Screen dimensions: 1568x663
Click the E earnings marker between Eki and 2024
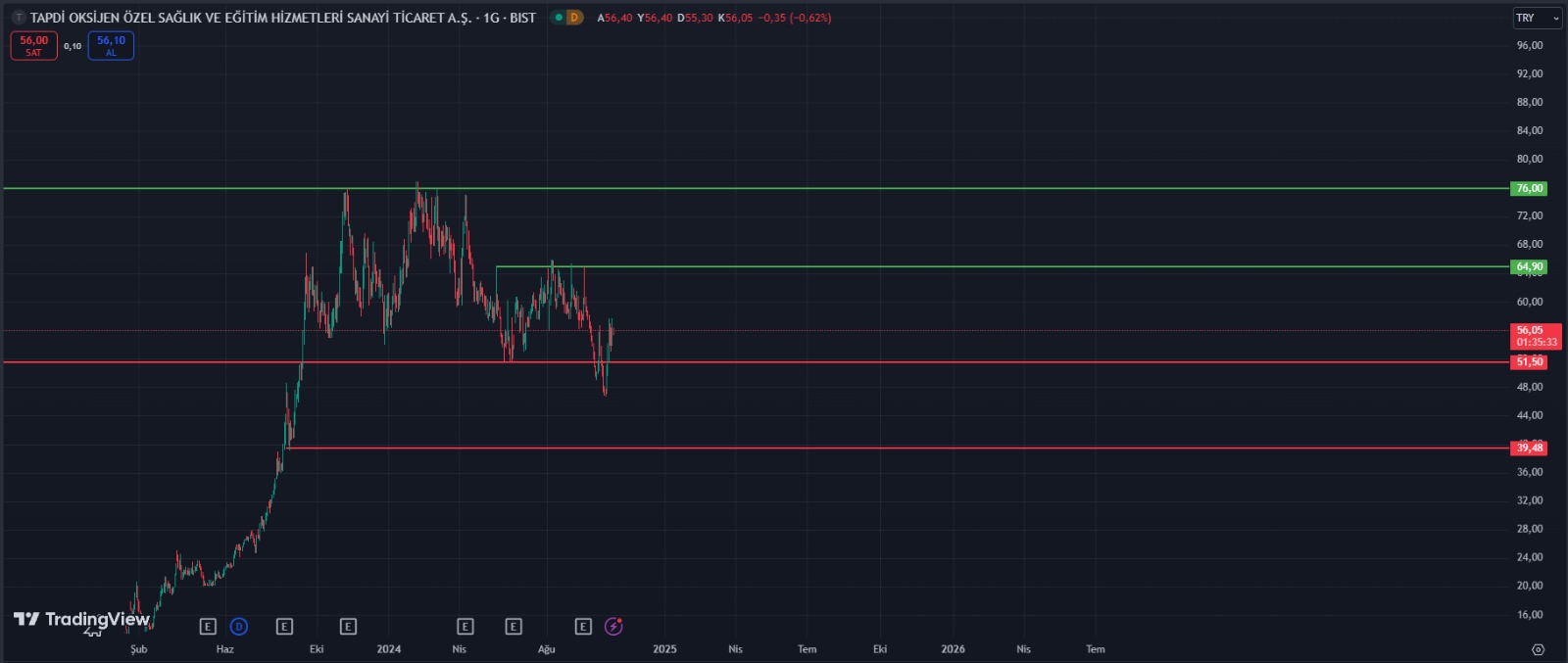(348, 627)
